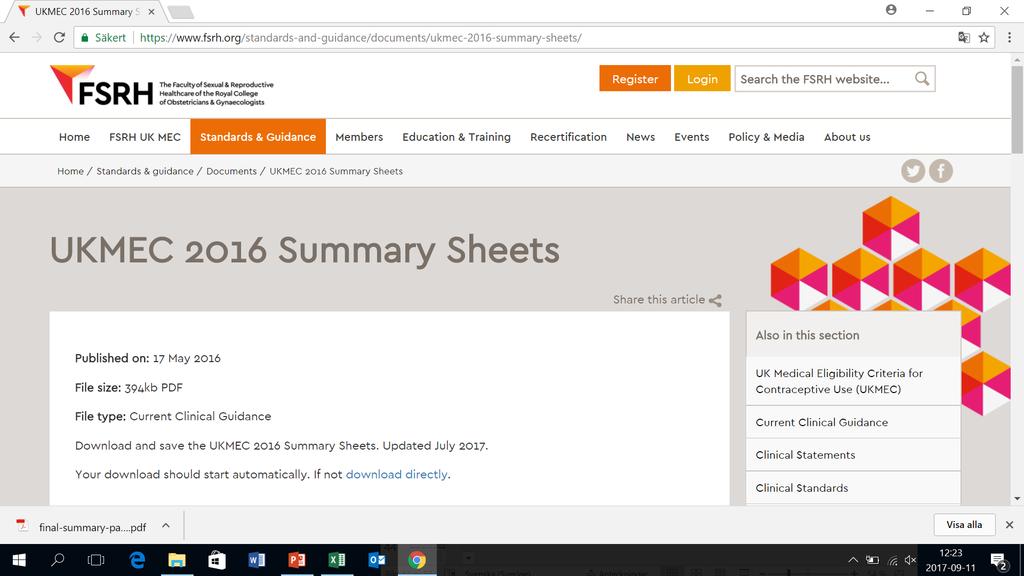Image resolution: width=1024 pixels, height=576 pixels.
Task: Open File Explorer from taskbar
Action: 177,560
